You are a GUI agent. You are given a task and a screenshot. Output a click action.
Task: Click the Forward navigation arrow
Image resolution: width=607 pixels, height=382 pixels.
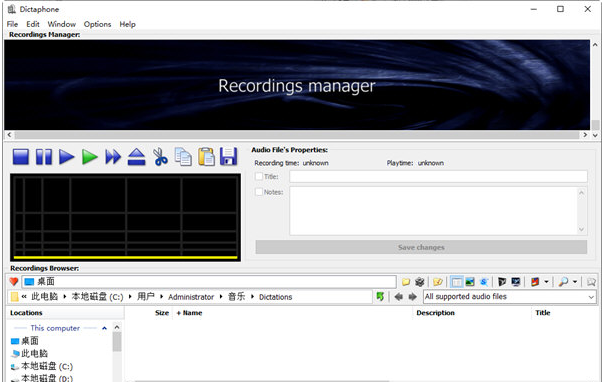pyautogui.click(x=413, y=297)
